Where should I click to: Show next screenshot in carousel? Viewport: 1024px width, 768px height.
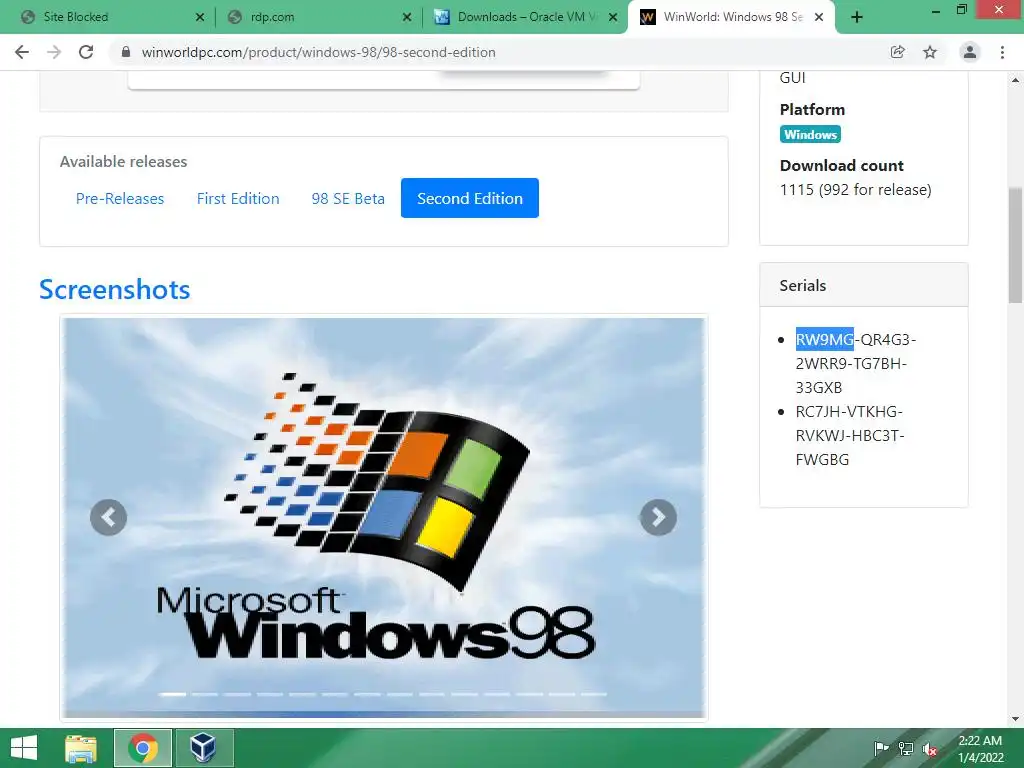tap(658, 517)
